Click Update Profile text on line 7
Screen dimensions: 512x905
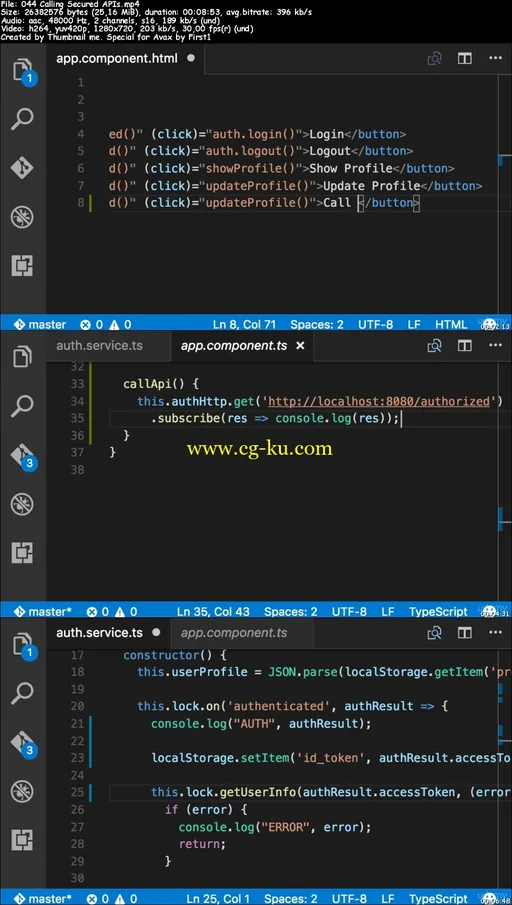[371, 186]
